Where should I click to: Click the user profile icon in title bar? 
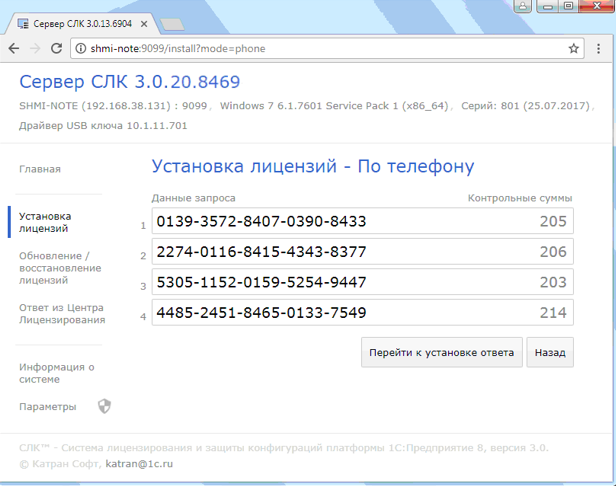pos(523,6)
